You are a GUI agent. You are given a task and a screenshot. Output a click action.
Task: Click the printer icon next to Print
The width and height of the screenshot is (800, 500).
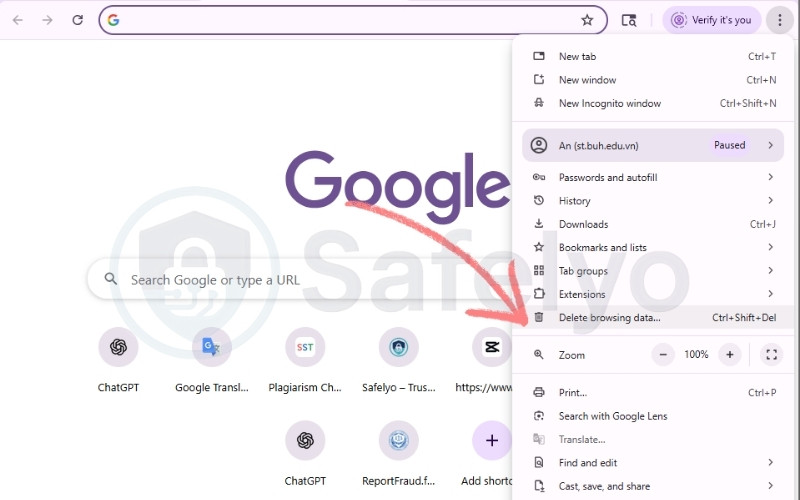coord(539,392)
